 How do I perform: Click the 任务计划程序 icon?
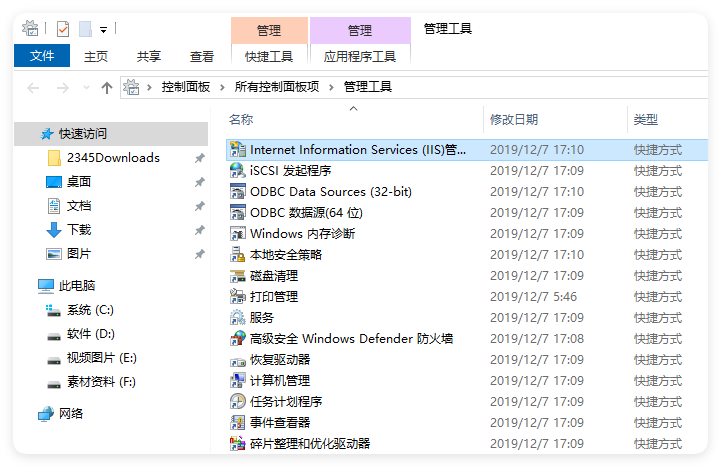[238, 402]
